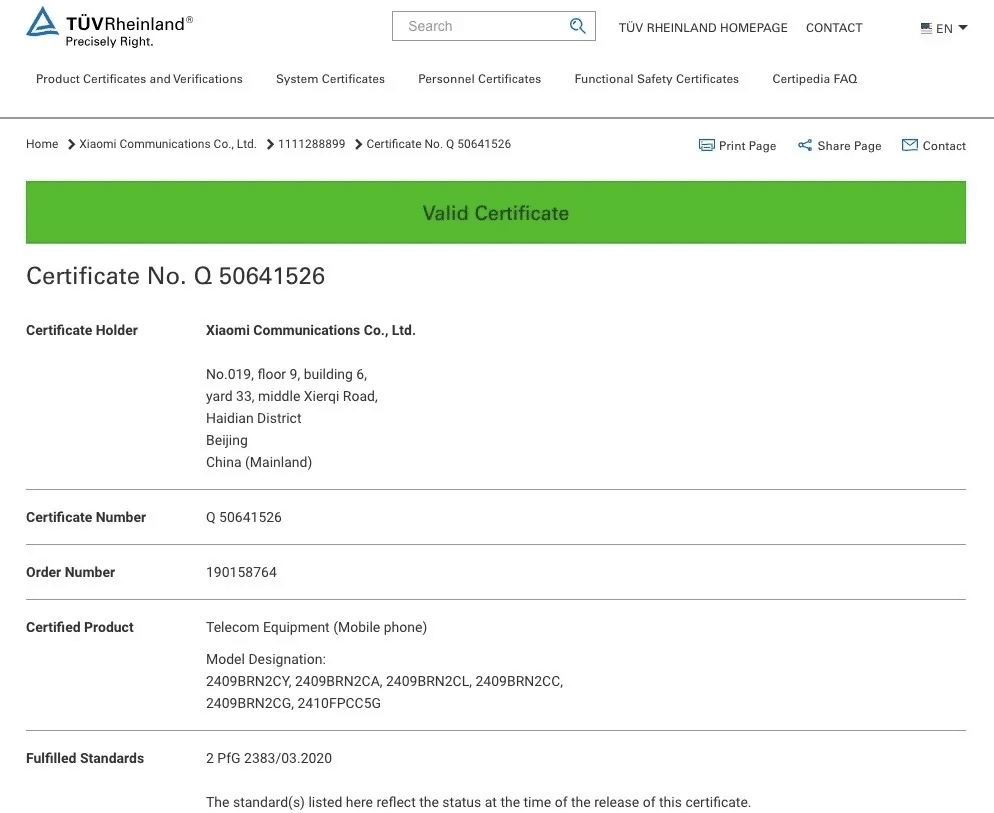Click the Contact link below header
Image resolution: width=994 pixels, height=813 pixels.
click(x=944, y=146)
